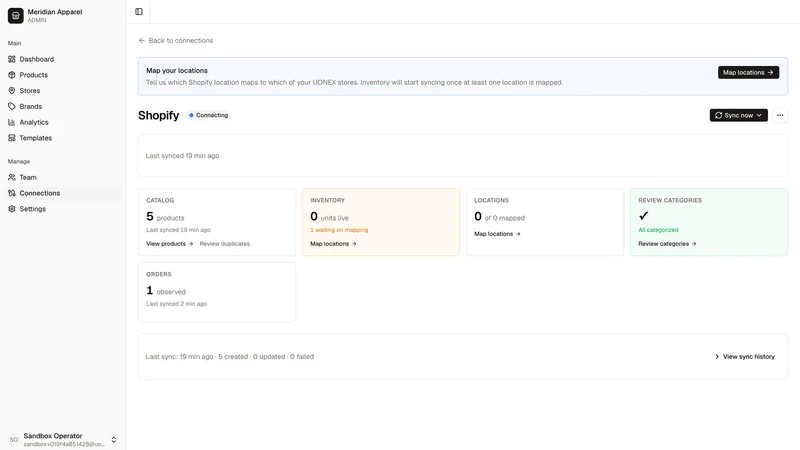This screenshot has height=450, width=800.
Task: Click the last sync summary line
Action: click(x=230, y=357)
